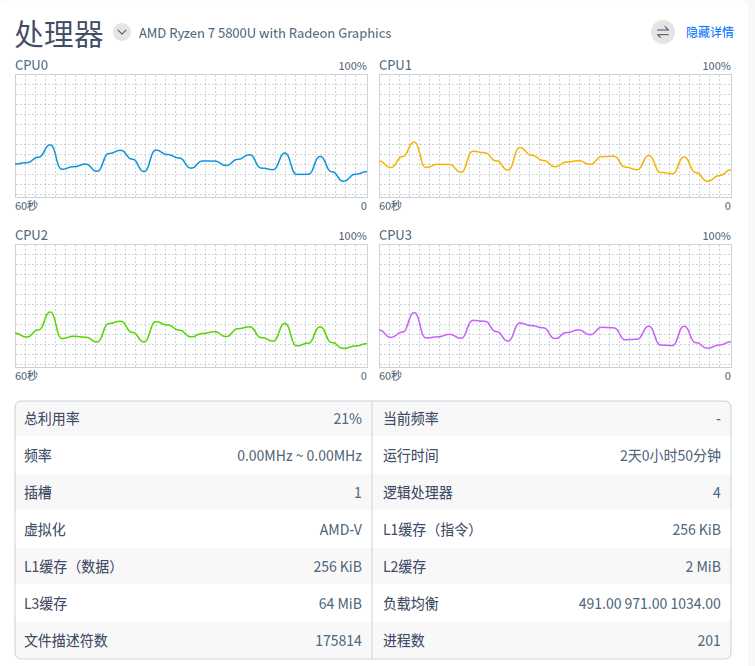Select the 总利用率 row
This screenshot has width=755, height=666.
point(193,419)
